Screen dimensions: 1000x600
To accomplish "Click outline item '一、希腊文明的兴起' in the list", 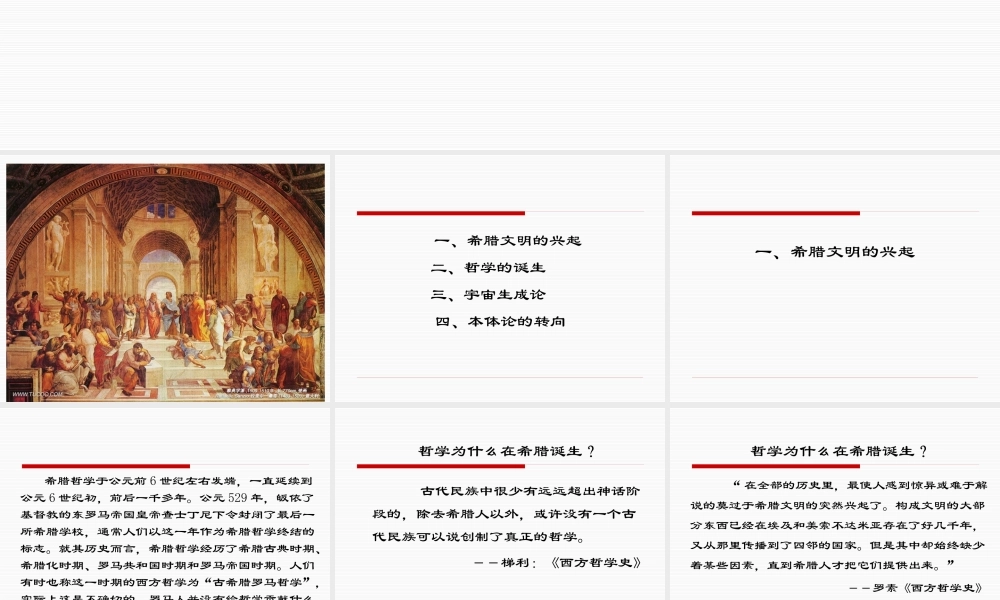I will point(508,240).
